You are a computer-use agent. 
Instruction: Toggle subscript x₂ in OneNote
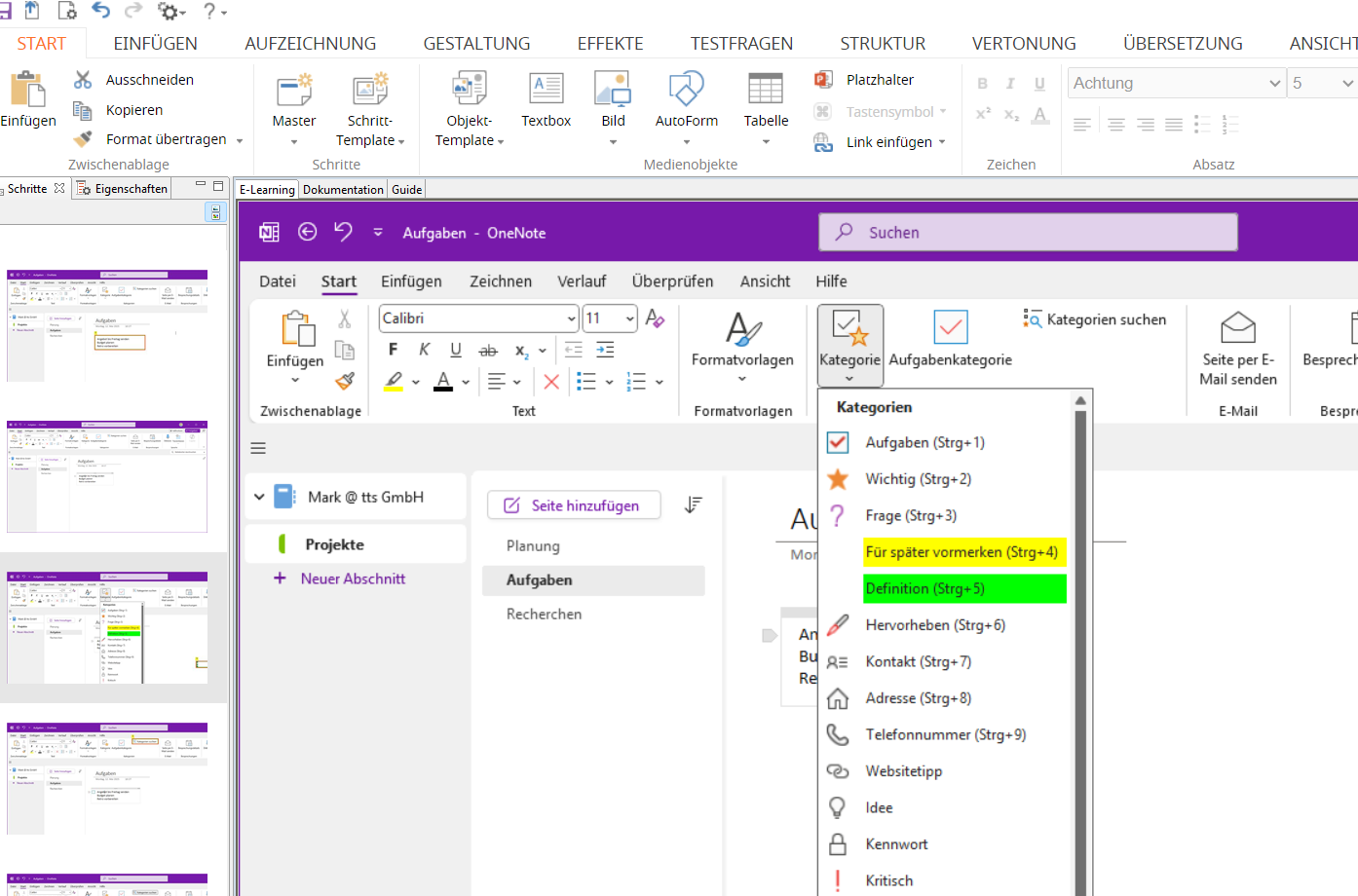coord(522,351)
